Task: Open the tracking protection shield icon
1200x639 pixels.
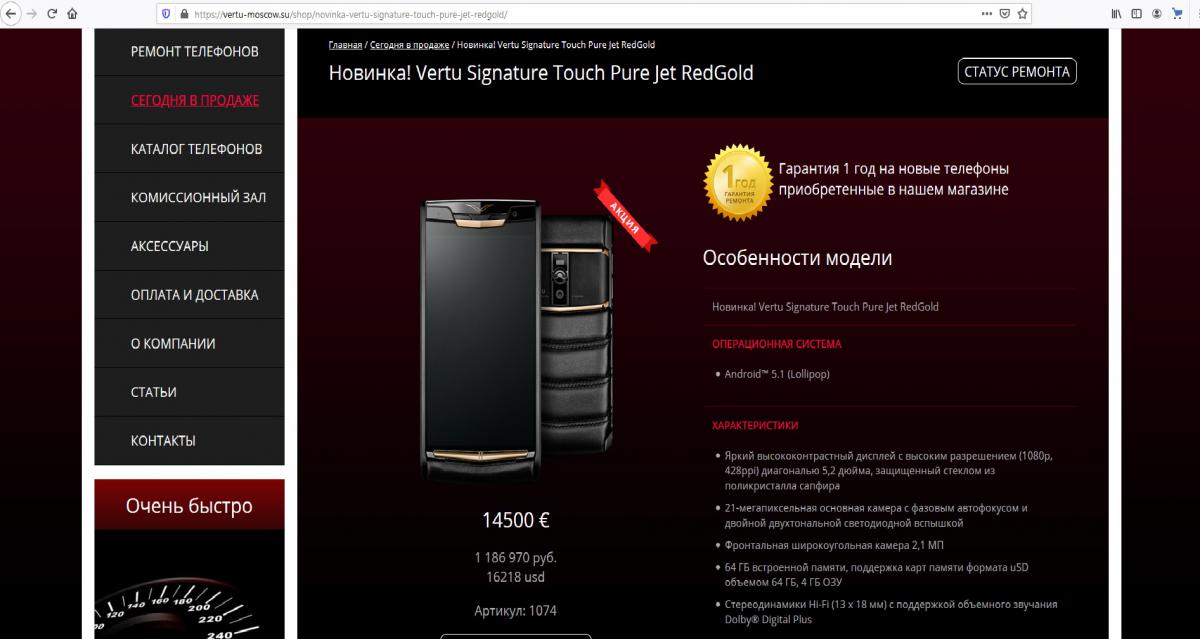Action: tap(167, 14)
